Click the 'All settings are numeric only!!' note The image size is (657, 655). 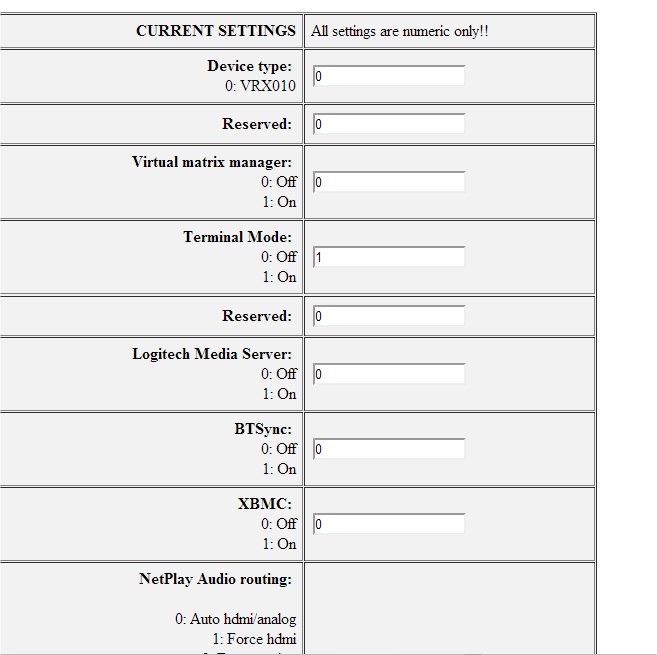click(x=400, y=31)
